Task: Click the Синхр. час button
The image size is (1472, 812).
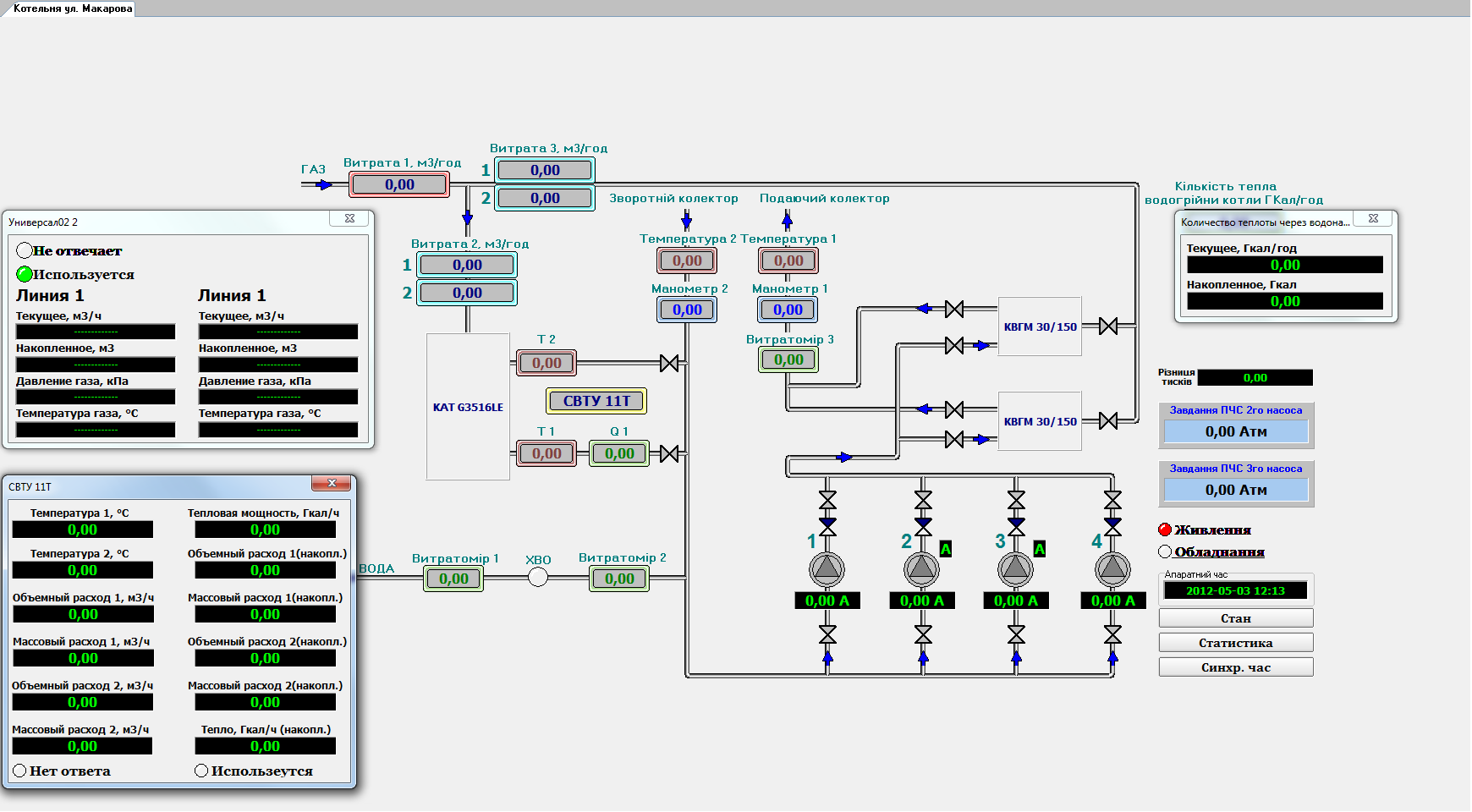Action: coord(1235,667)
